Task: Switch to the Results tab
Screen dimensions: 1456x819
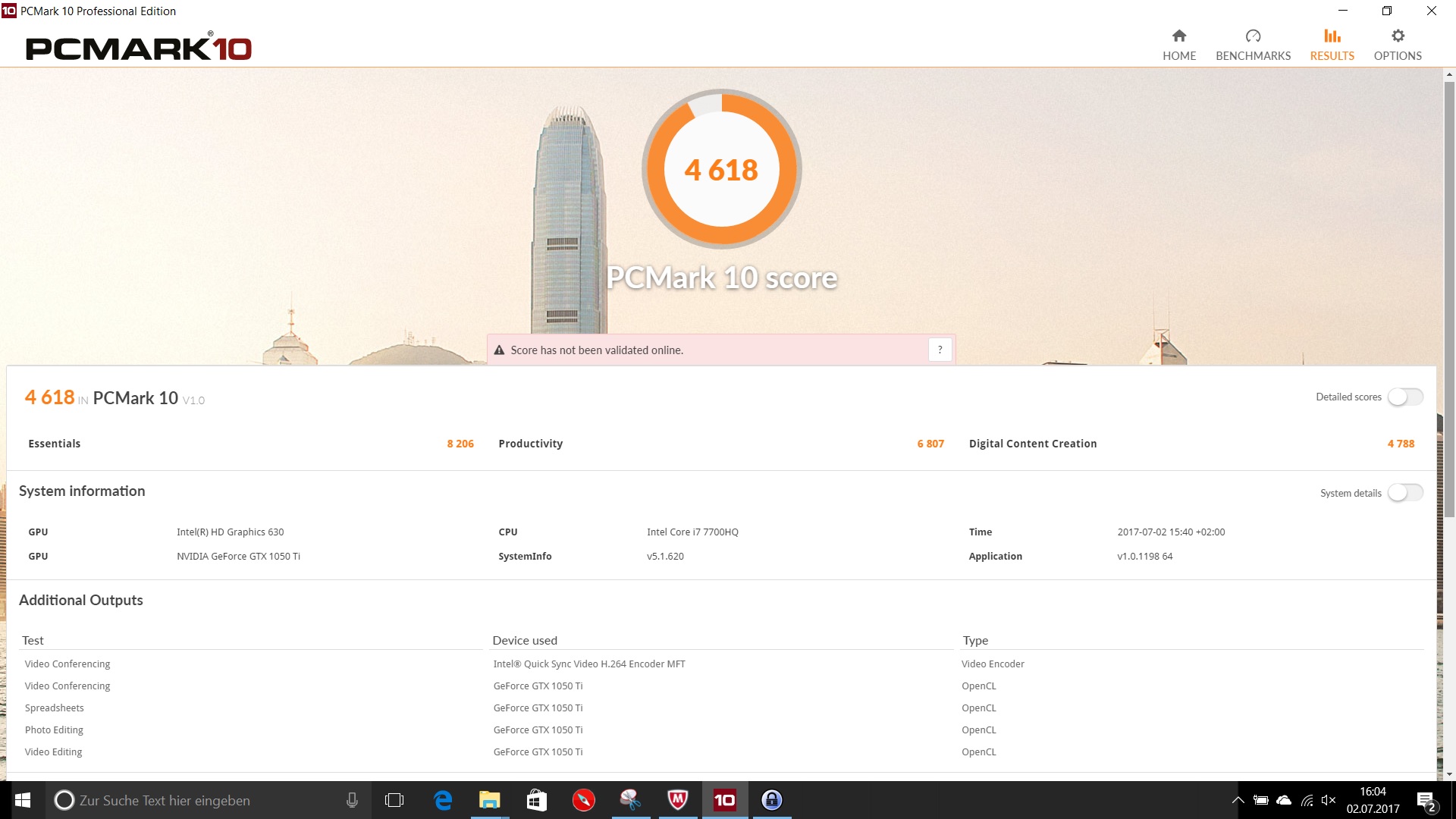Action: click(1332, 45)
